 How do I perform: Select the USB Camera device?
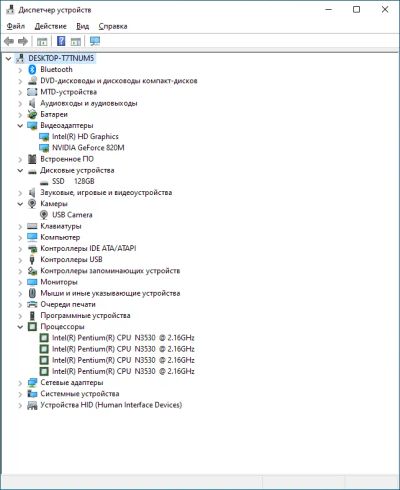tap(72, 215)
